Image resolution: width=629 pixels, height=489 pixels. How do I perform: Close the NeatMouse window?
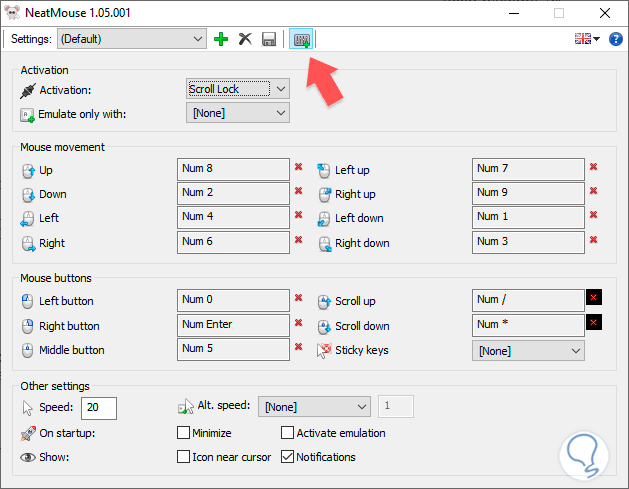[605, 13]
